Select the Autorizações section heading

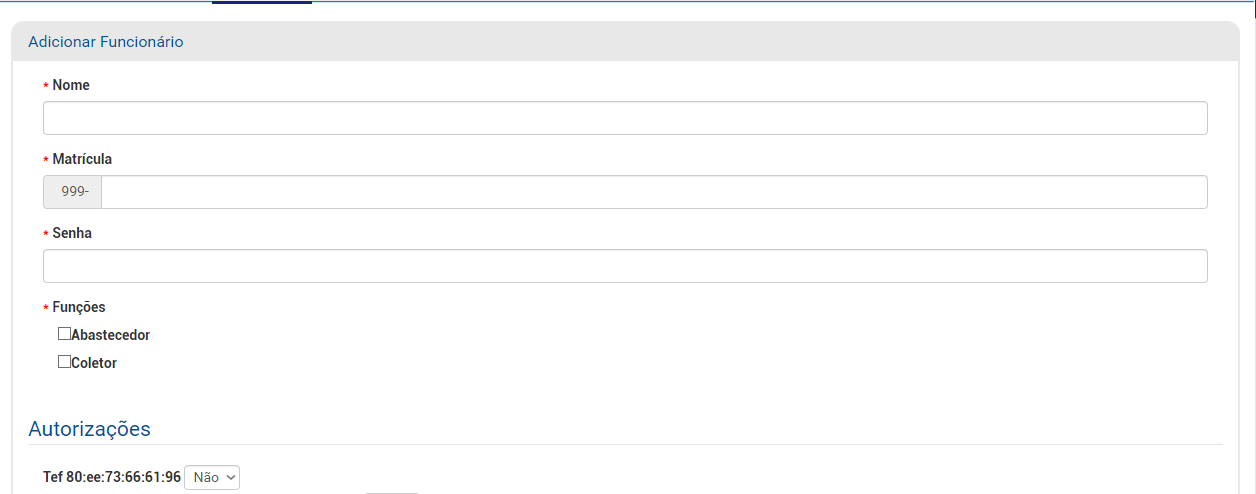pos(89,429)
